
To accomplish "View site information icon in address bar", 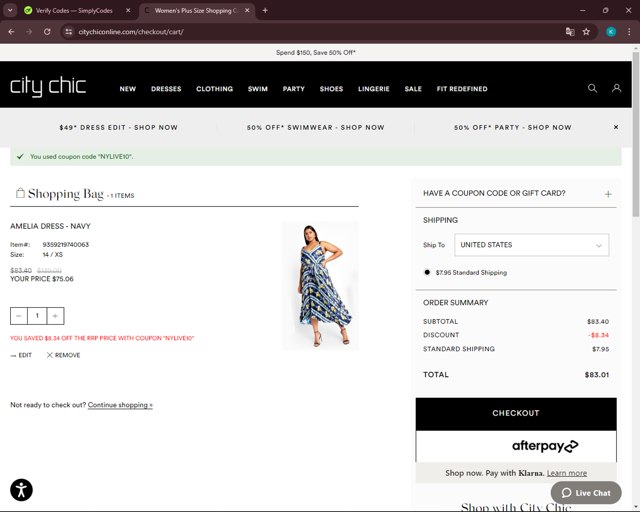I will 69,32.
